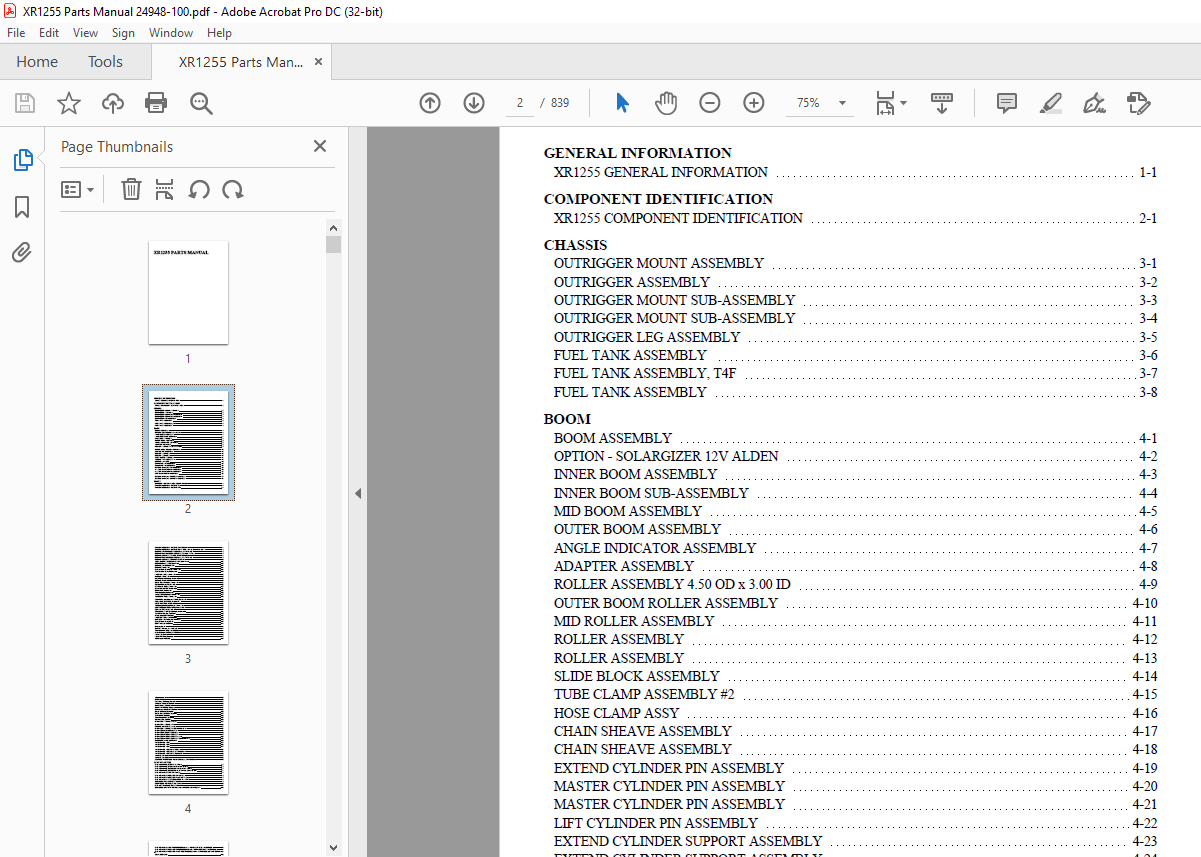Click the thumbnails scrollbar down arrow

click(x=334, y=848)
